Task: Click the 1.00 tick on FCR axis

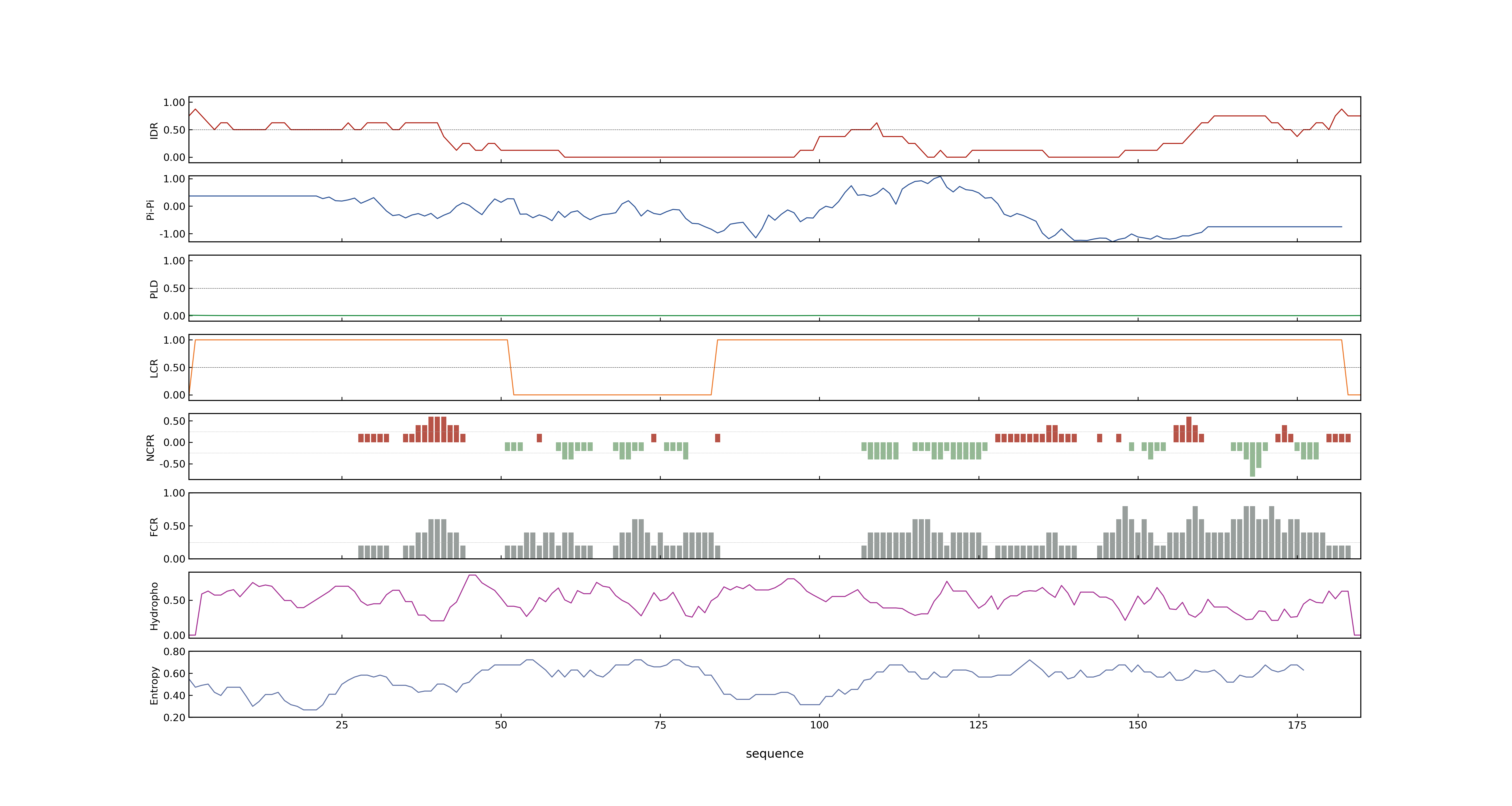Action: [x=174, y=493]
